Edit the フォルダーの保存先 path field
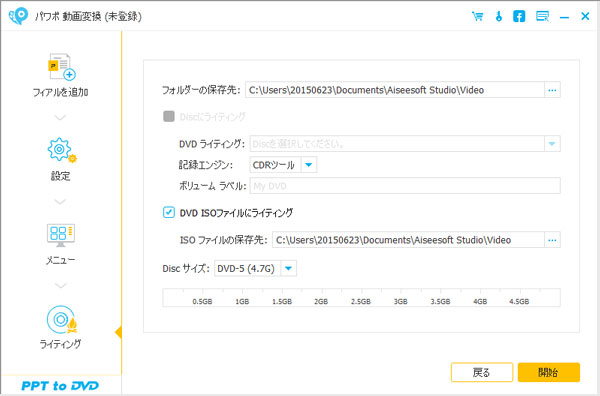 tap(395, 90)
